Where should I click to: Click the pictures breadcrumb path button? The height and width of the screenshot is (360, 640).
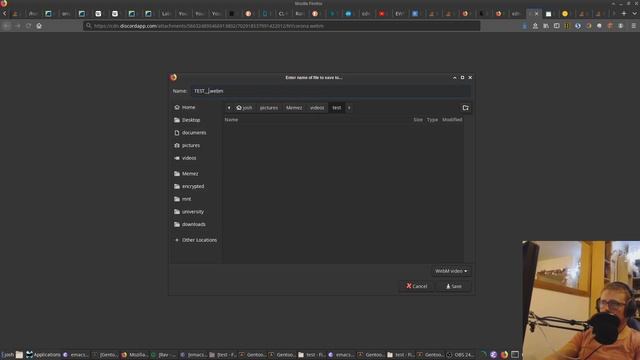tap(269, 108)
